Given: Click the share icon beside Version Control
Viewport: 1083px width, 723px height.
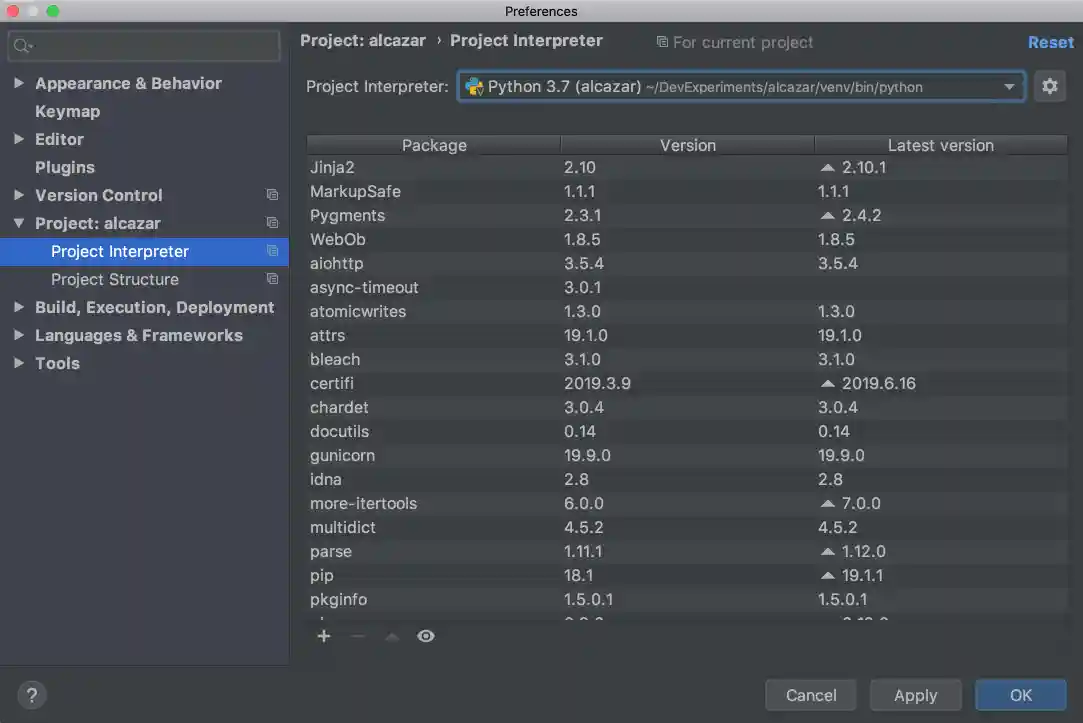Looking at the screenshot, I should tap(272, 195).
